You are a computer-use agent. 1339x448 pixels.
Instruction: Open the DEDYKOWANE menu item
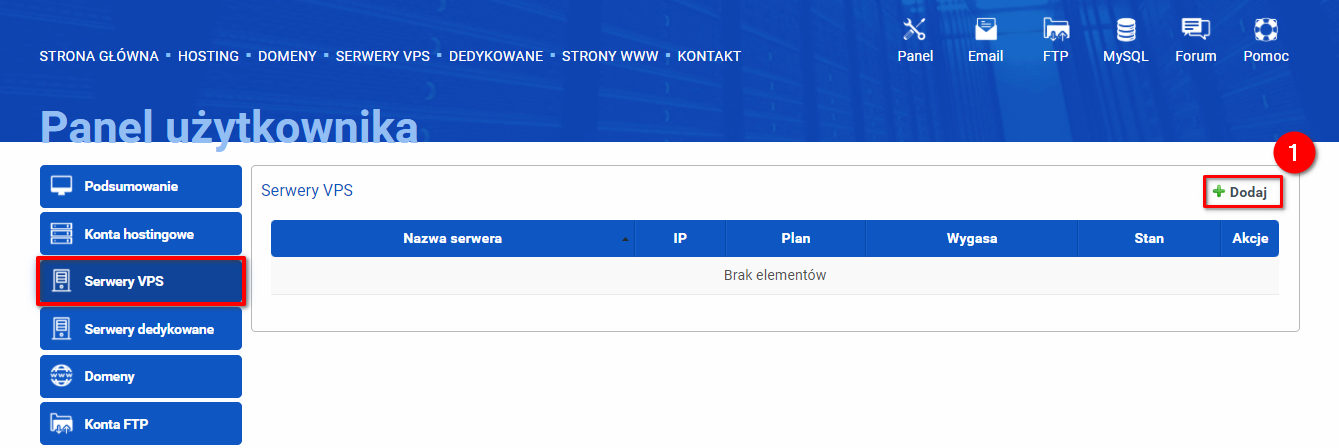pyautogui.click(x=496, y=56)
